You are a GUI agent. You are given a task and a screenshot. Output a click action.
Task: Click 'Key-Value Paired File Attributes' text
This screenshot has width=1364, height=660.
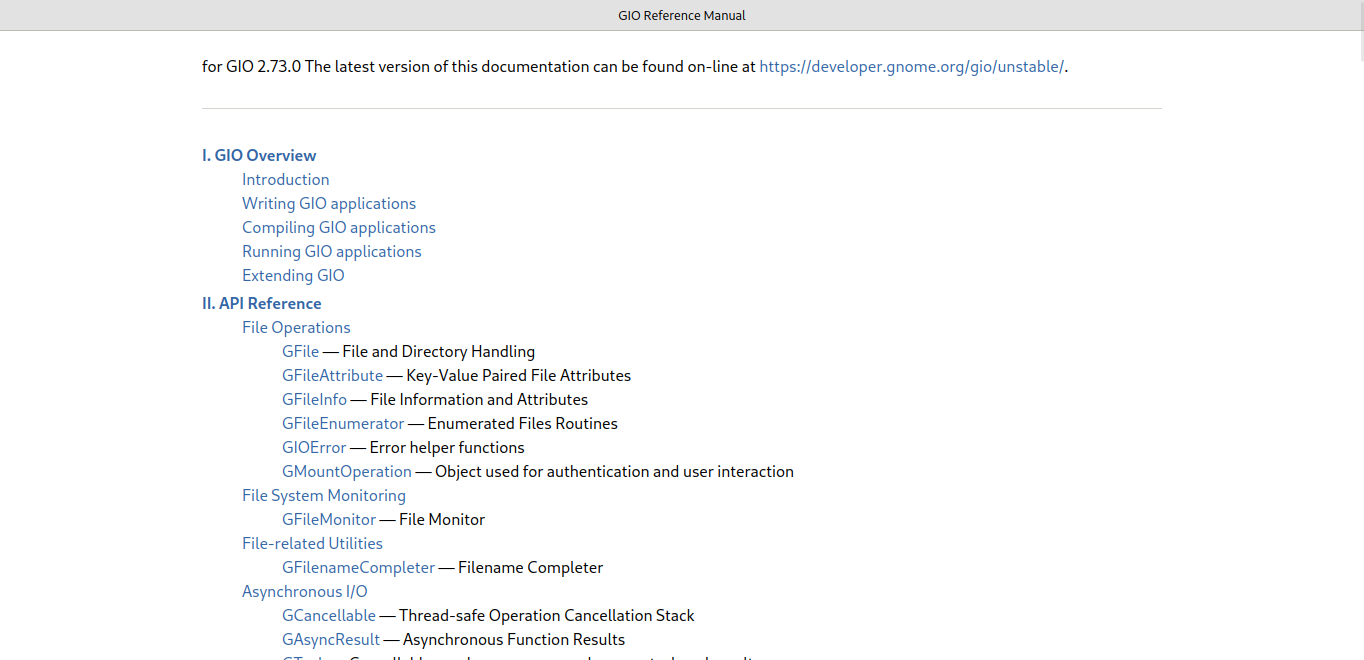(518, 375)
